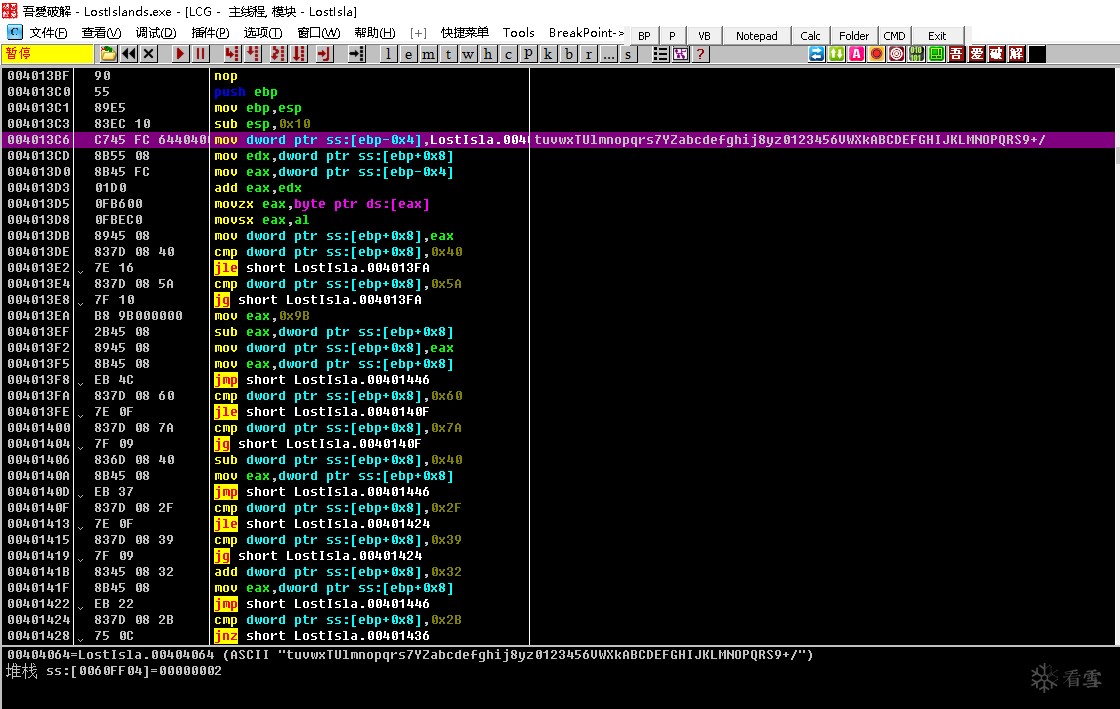Click the red target plugin icon
The image size is (1120, 709).
(x=896, y=54)
